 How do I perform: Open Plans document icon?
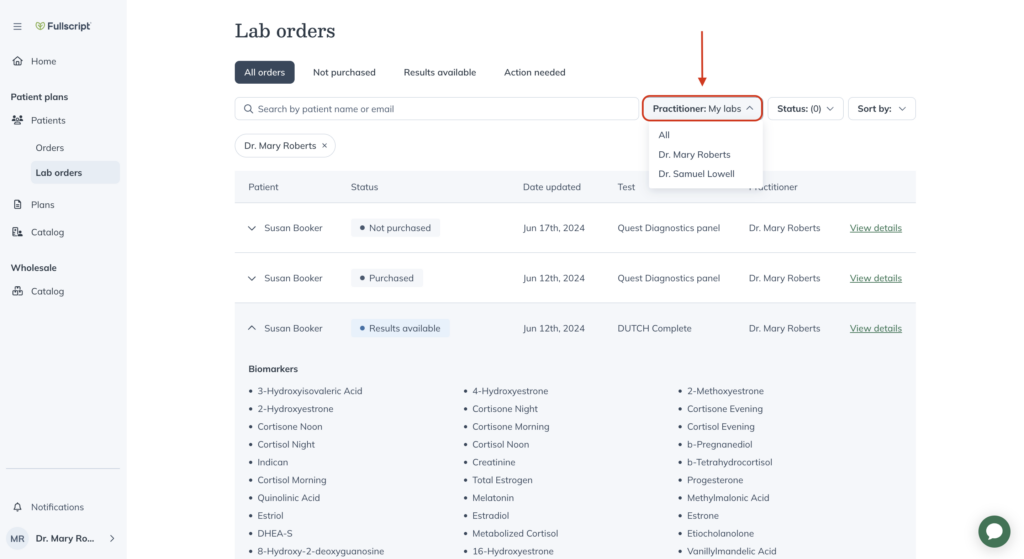pyautogui.click(x=18, y=204)
